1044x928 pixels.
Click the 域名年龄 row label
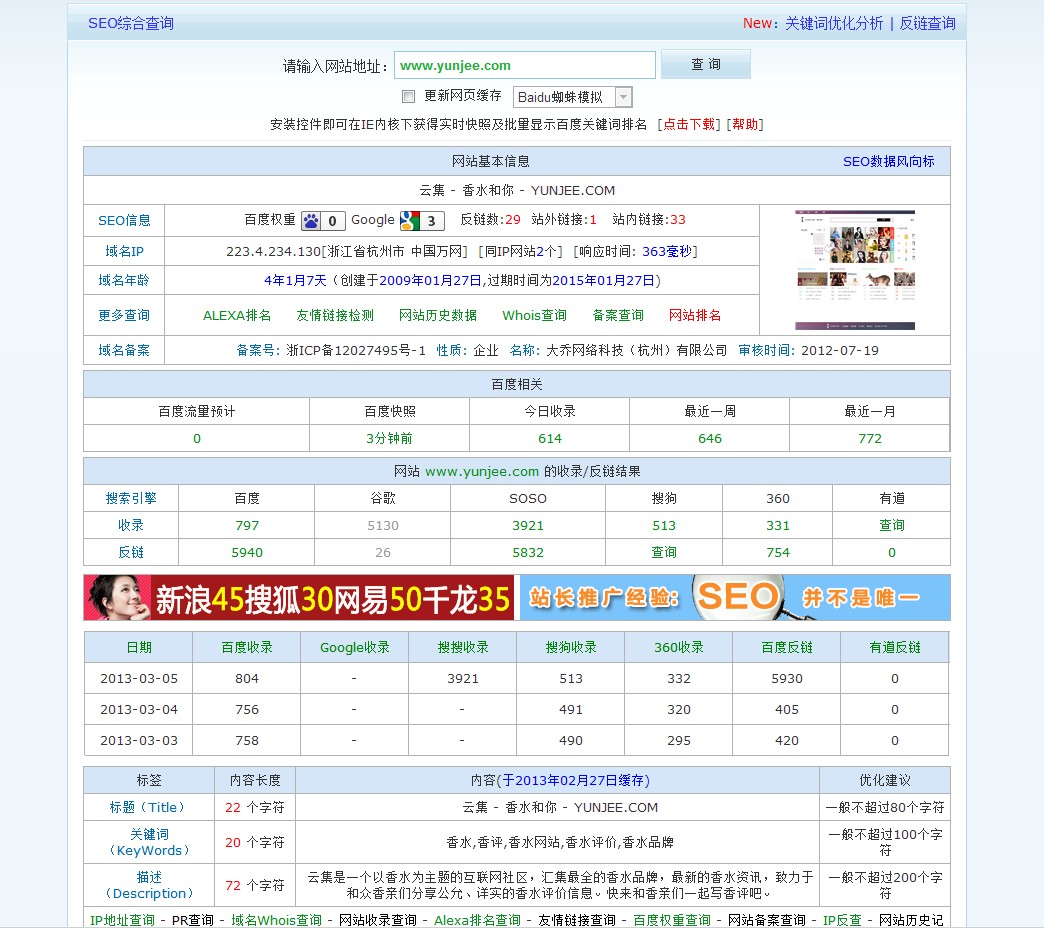pos(125,280)
